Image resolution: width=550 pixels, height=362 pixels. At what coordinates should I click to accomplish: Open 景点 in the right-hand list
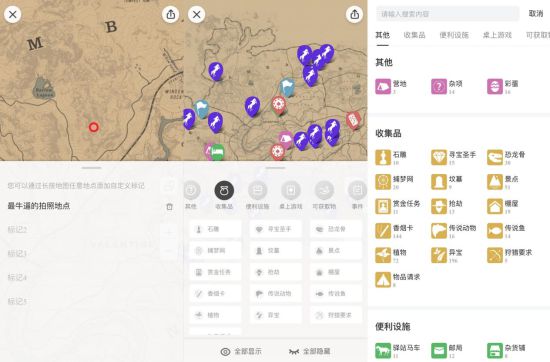click(503, 182)
